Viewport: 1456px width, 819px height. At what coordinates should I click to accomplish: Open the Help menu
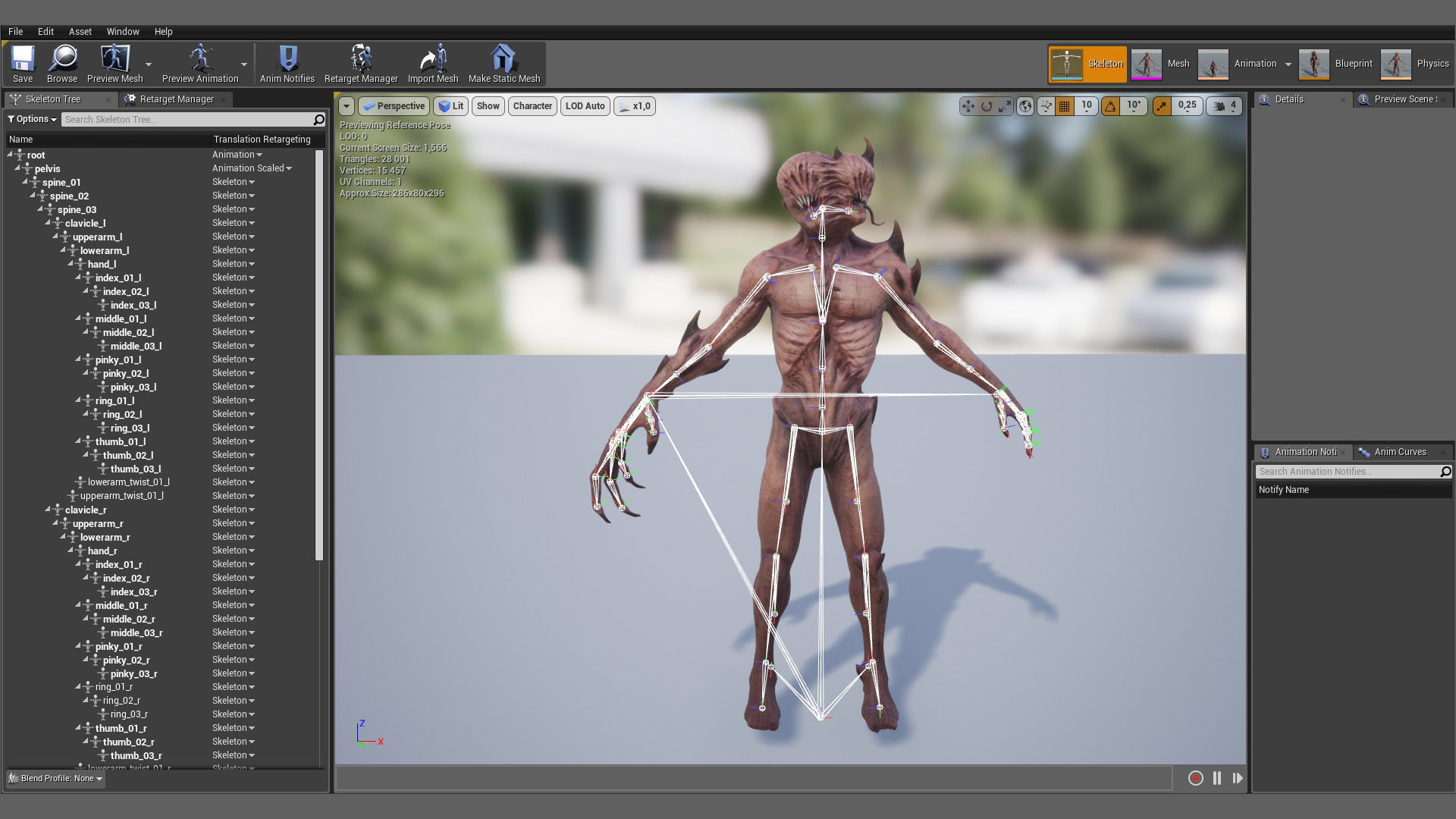163,32
